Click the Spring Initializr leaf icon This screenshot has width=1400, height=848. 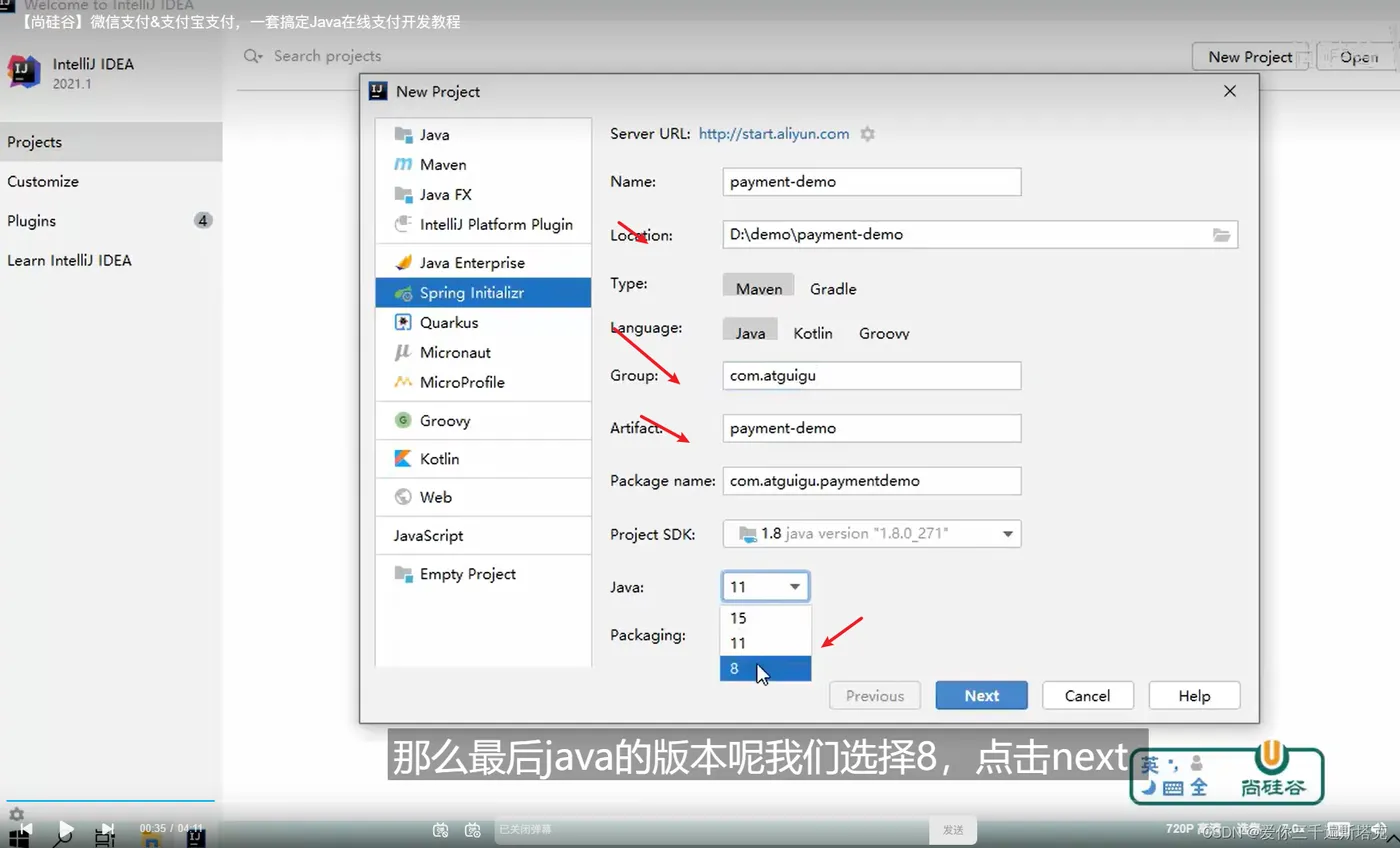403,293
